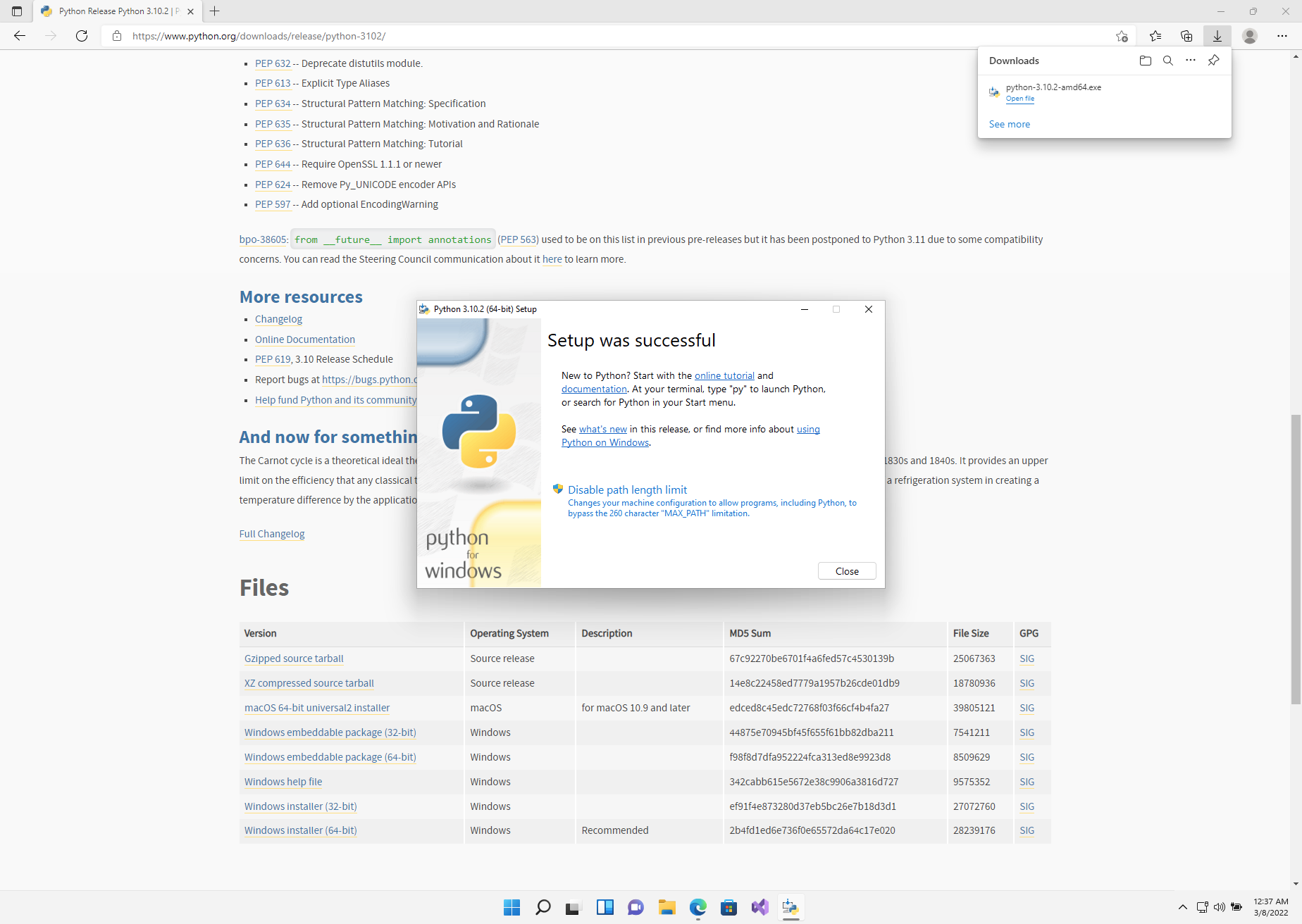Click the browser profile avatar icon
Image resolution: width=1302 pixels, height=924 pixels.
1250,36
